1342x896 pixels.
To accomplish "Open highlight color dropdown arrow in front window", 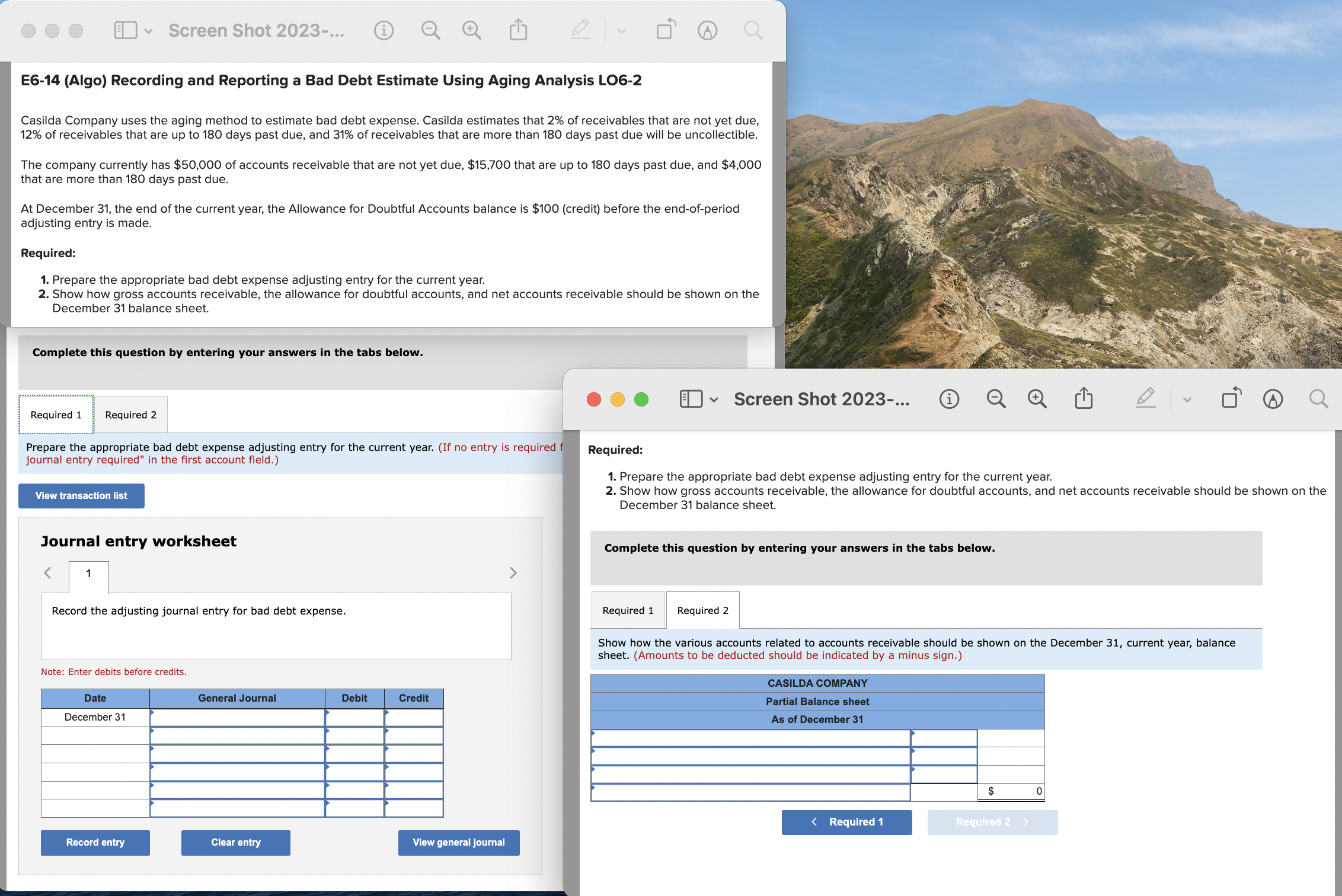I will coord(1187,399).
